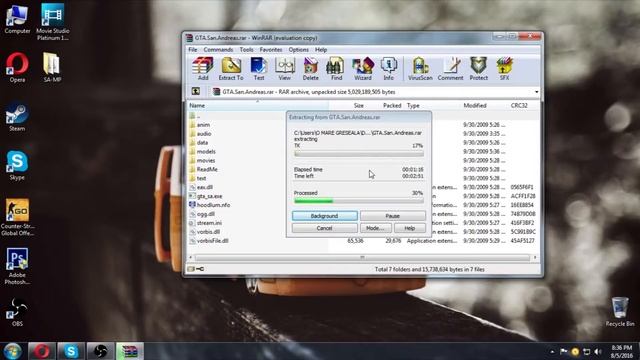Click the Background button in extraction dialog
This screenshot has width=640, height=360.
coord(325,216)
